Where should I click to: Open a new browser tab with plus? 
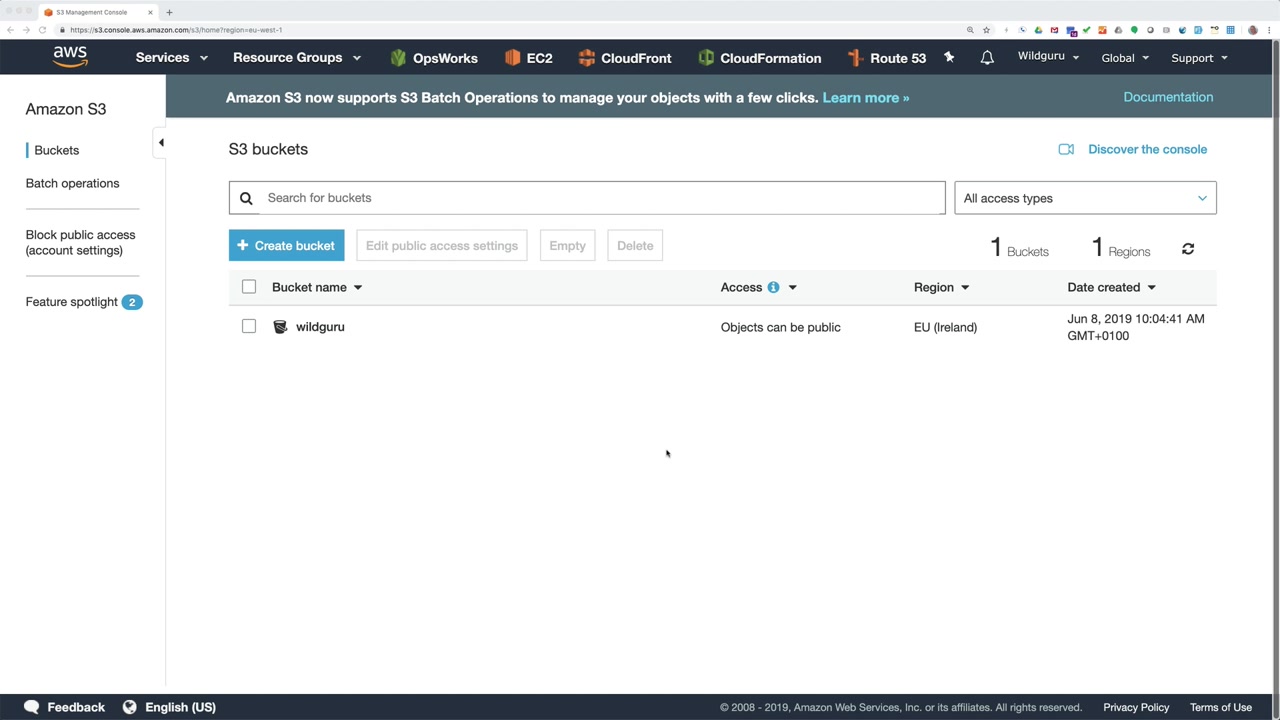point(169,12)
